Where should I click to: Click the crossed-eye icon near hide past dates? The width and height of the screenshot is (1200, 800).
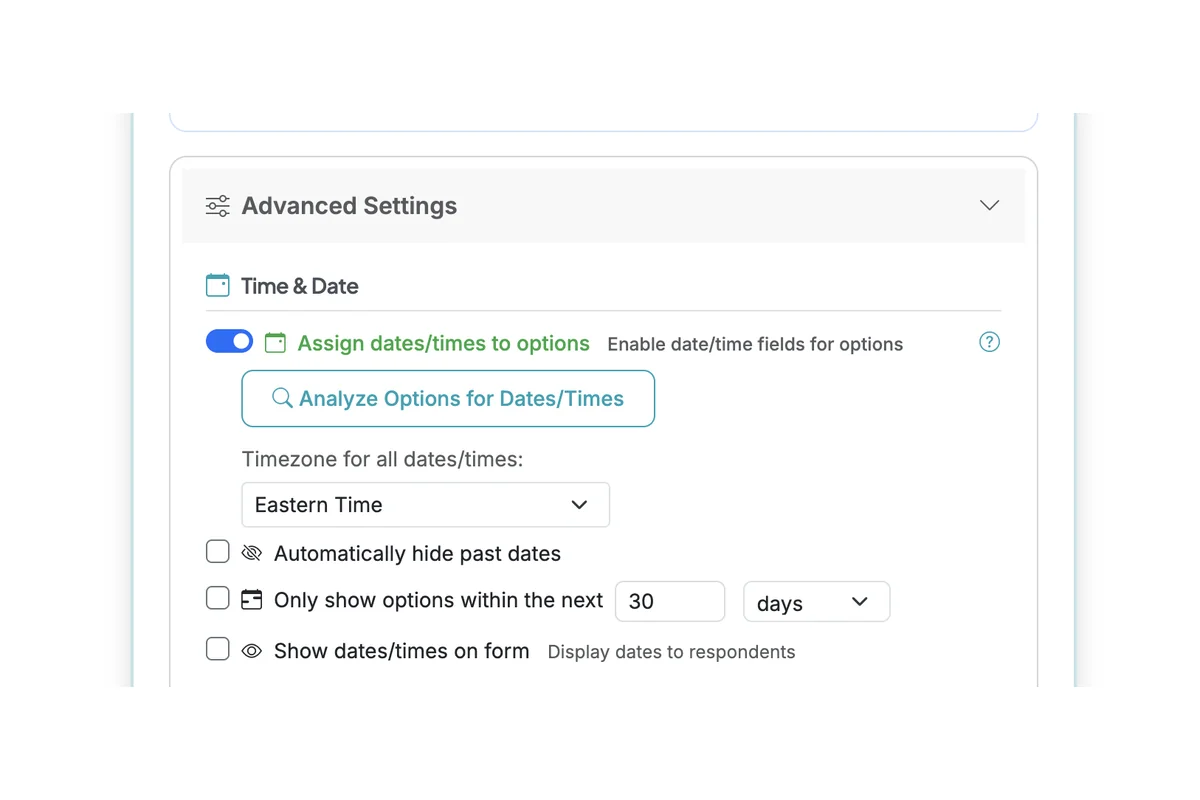[x=251, y=552]
